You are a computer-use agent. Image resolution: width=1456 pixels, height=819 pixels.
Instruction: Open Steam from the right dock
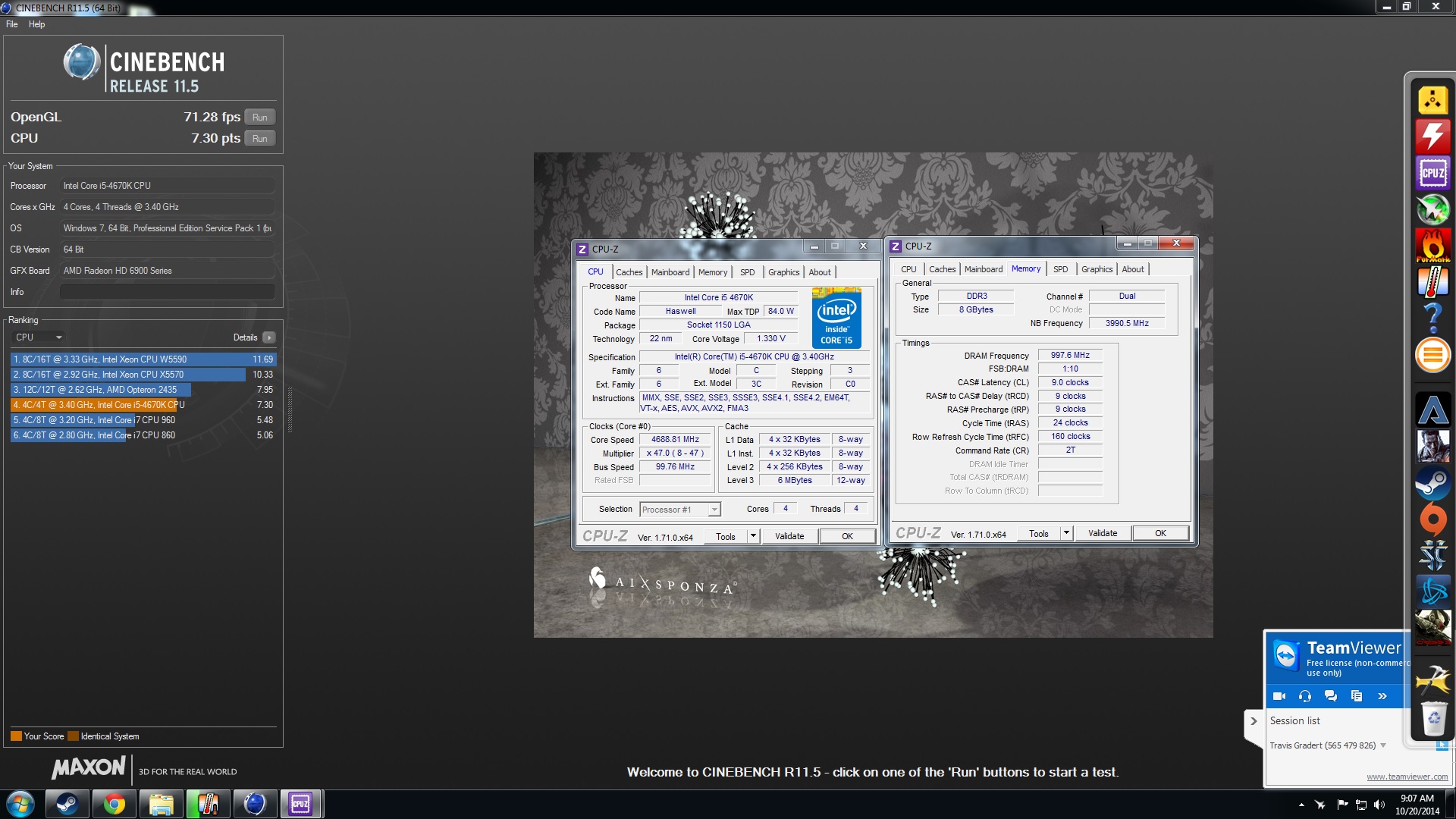(1432, 483)
